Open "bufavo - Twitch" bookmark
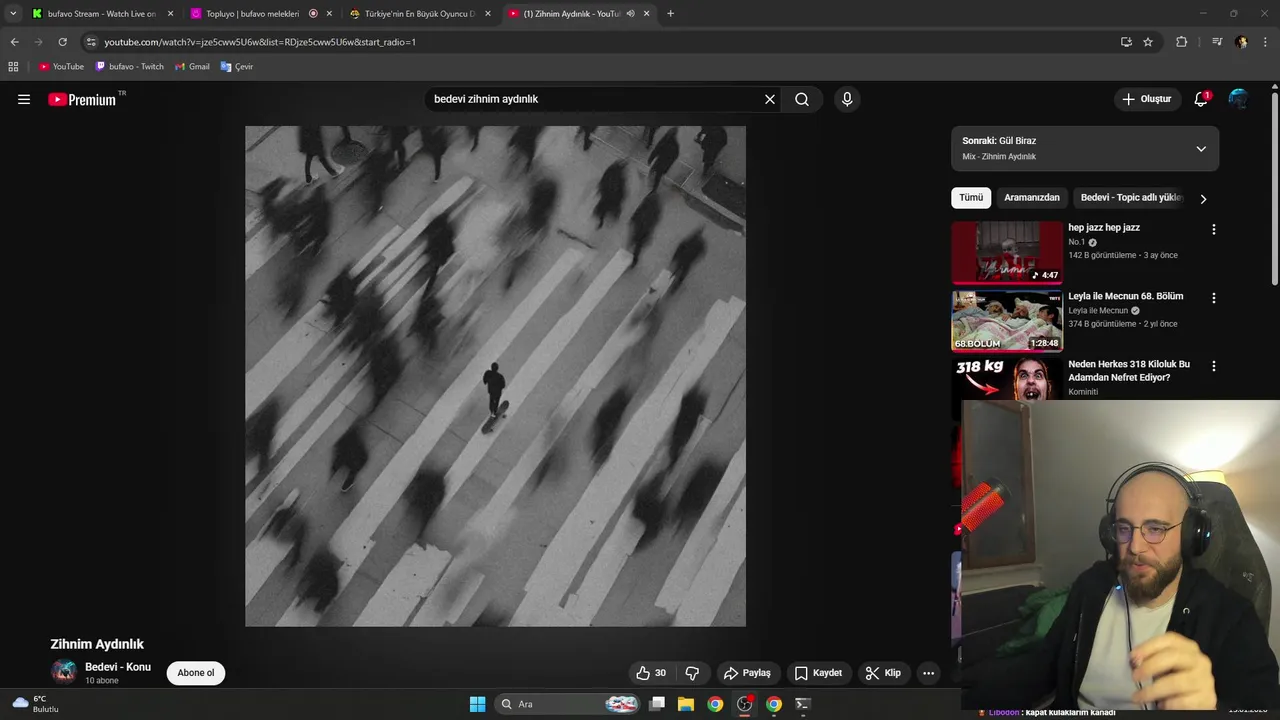 pyautogui.click(x=130, y=66)
